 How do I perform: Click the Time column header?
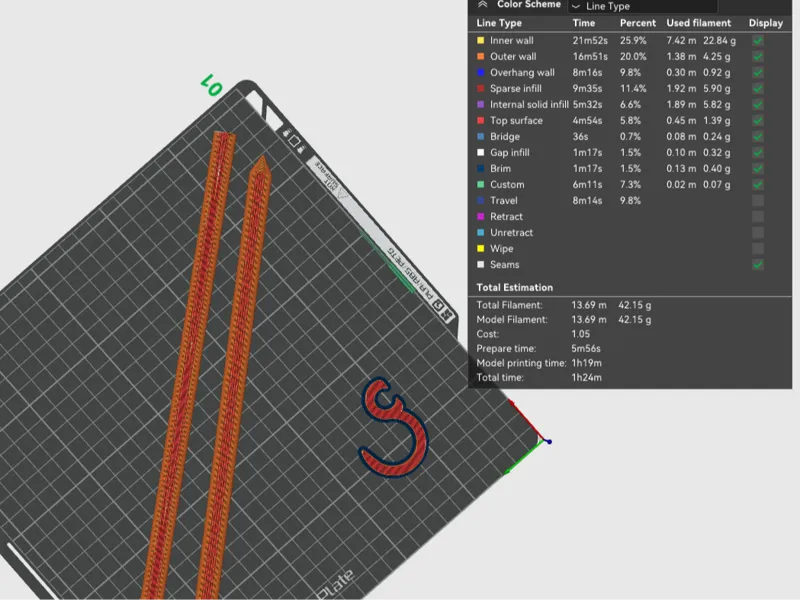584,23
